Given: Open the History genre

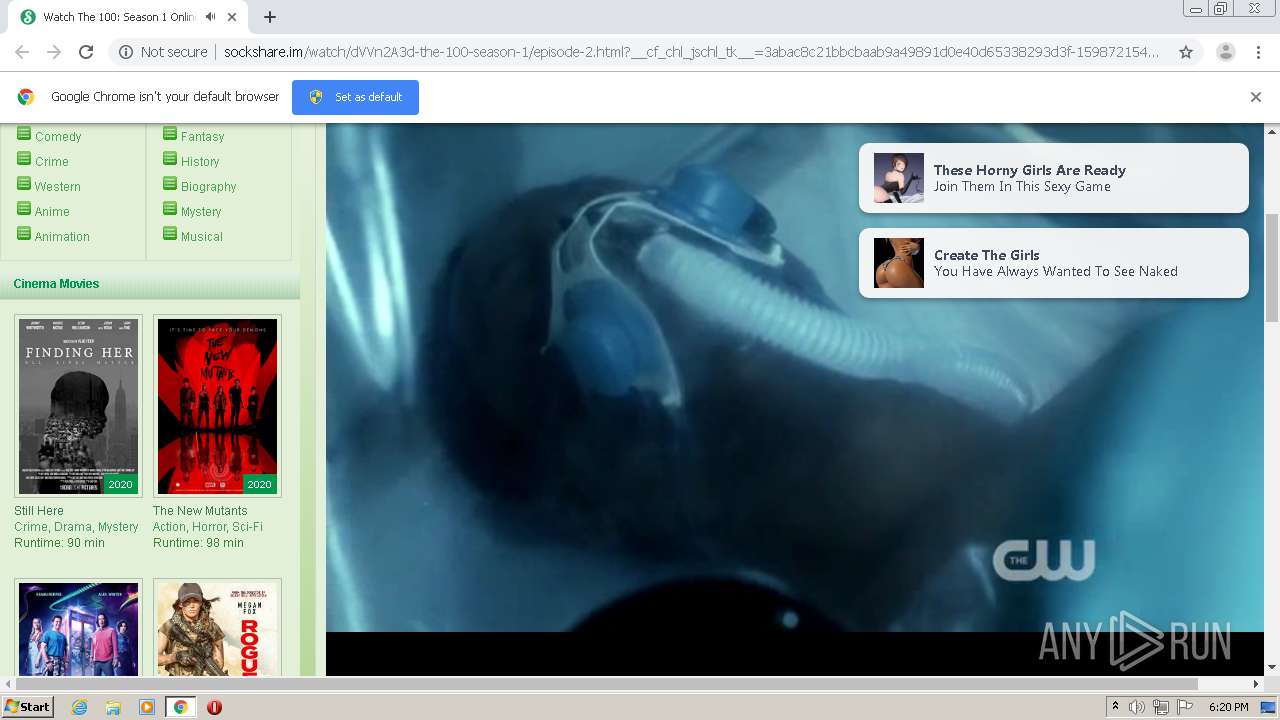Looking at the screenshot, I should click(200, 162).
